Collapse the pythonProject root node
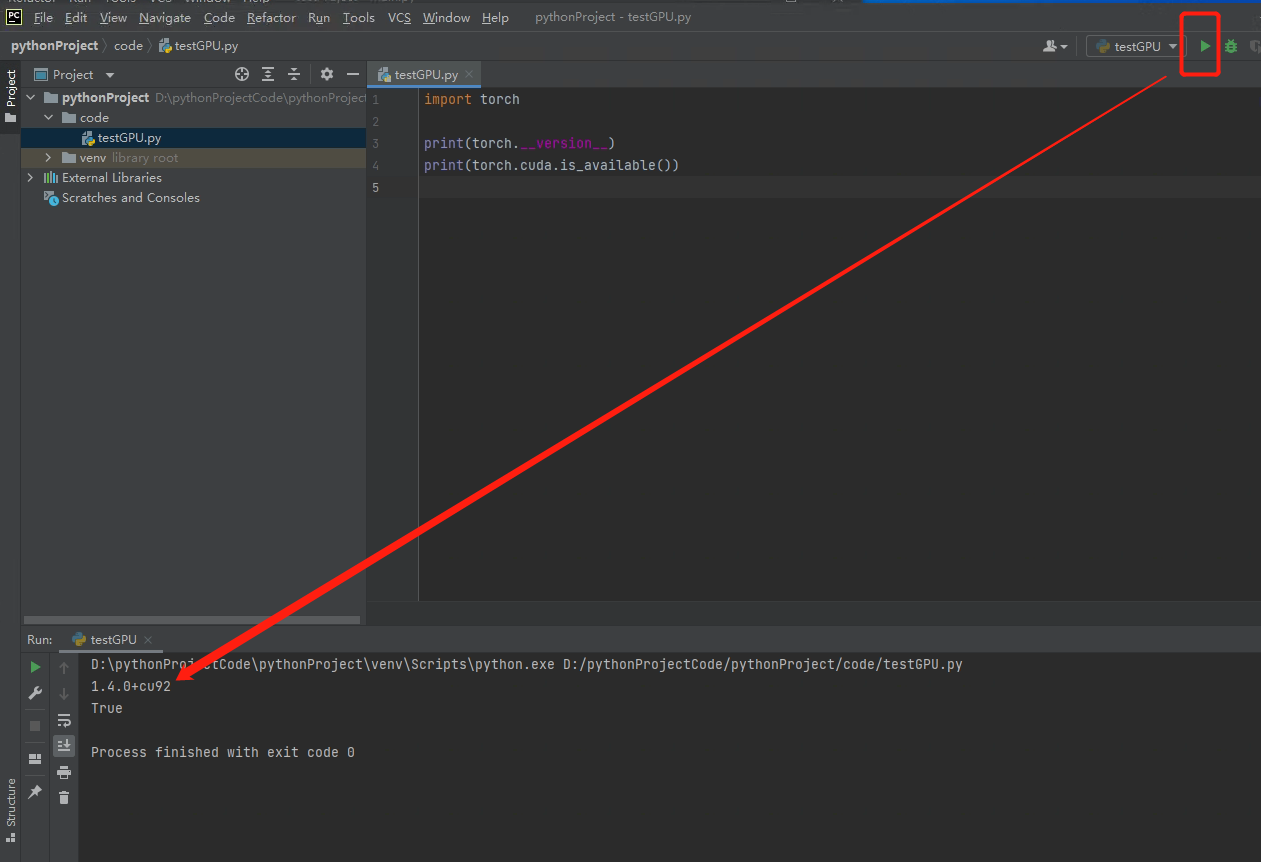 coord(30,98)
